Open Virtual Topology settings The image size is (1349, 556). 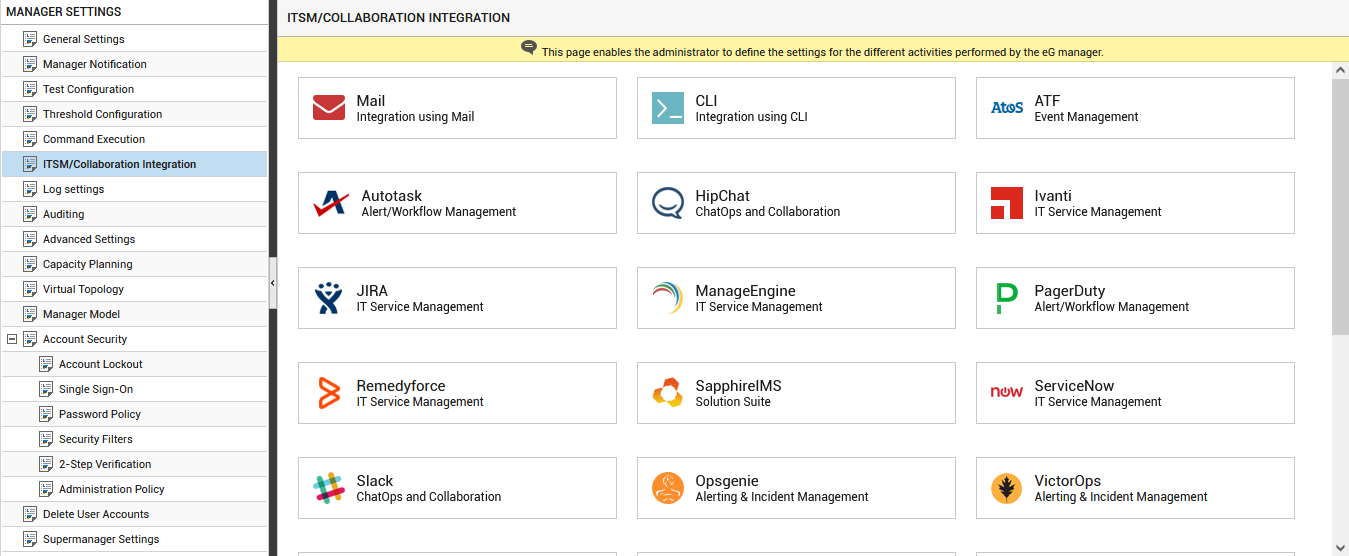pyautogui.click(x=84, y=289)
